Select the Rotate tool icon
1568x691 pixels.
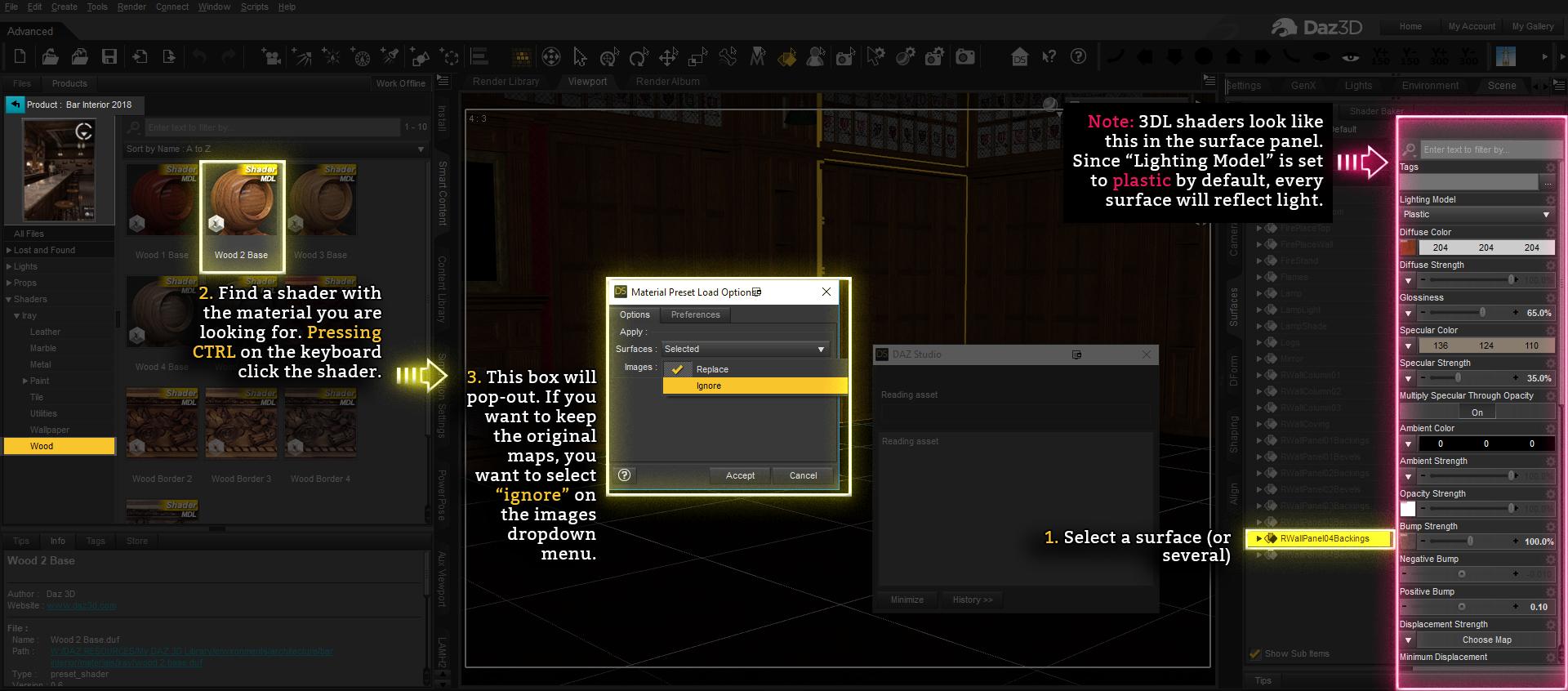639,56
